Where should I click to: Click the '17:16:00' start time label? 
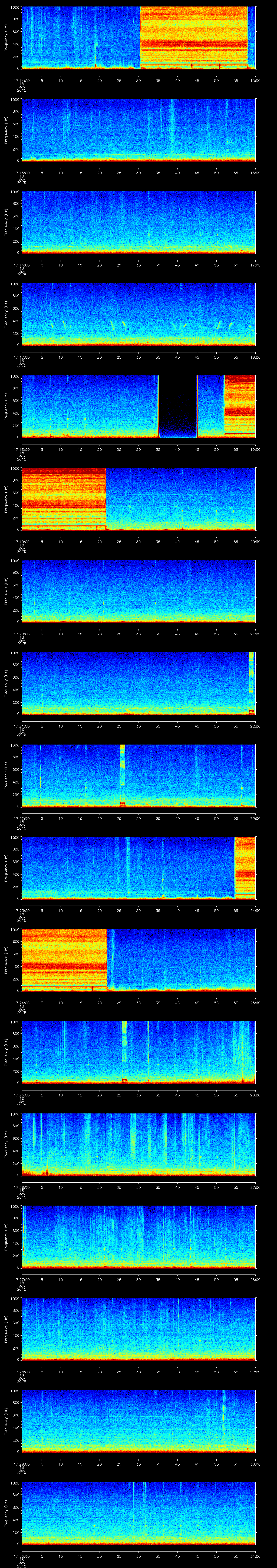click(x=22, y=265)
